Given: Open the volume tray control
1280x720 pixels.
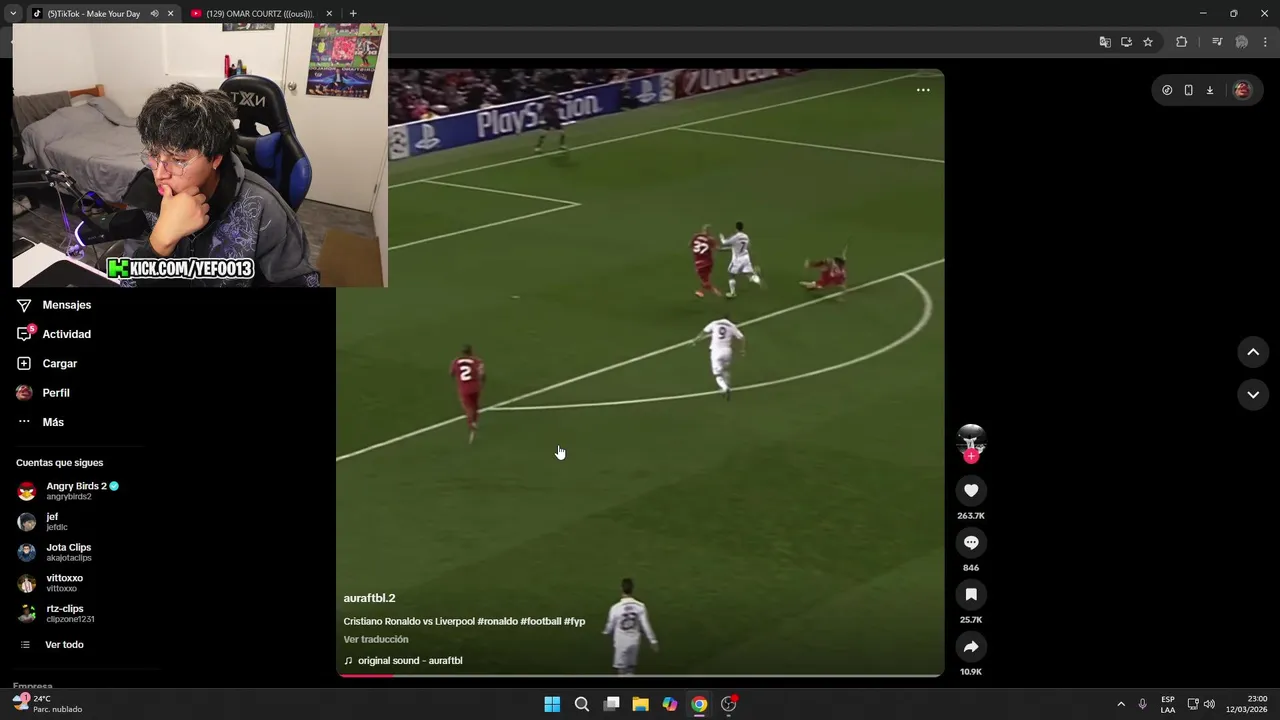Looking at the screenshot, I should tap(1209, 704).
